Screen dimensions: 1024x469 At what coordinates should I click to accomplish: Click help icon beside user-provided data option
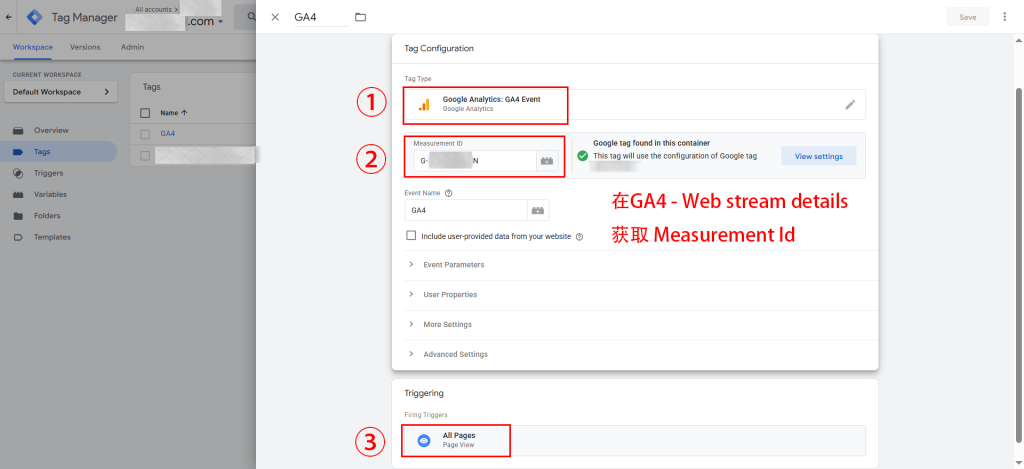click(579, 236)
